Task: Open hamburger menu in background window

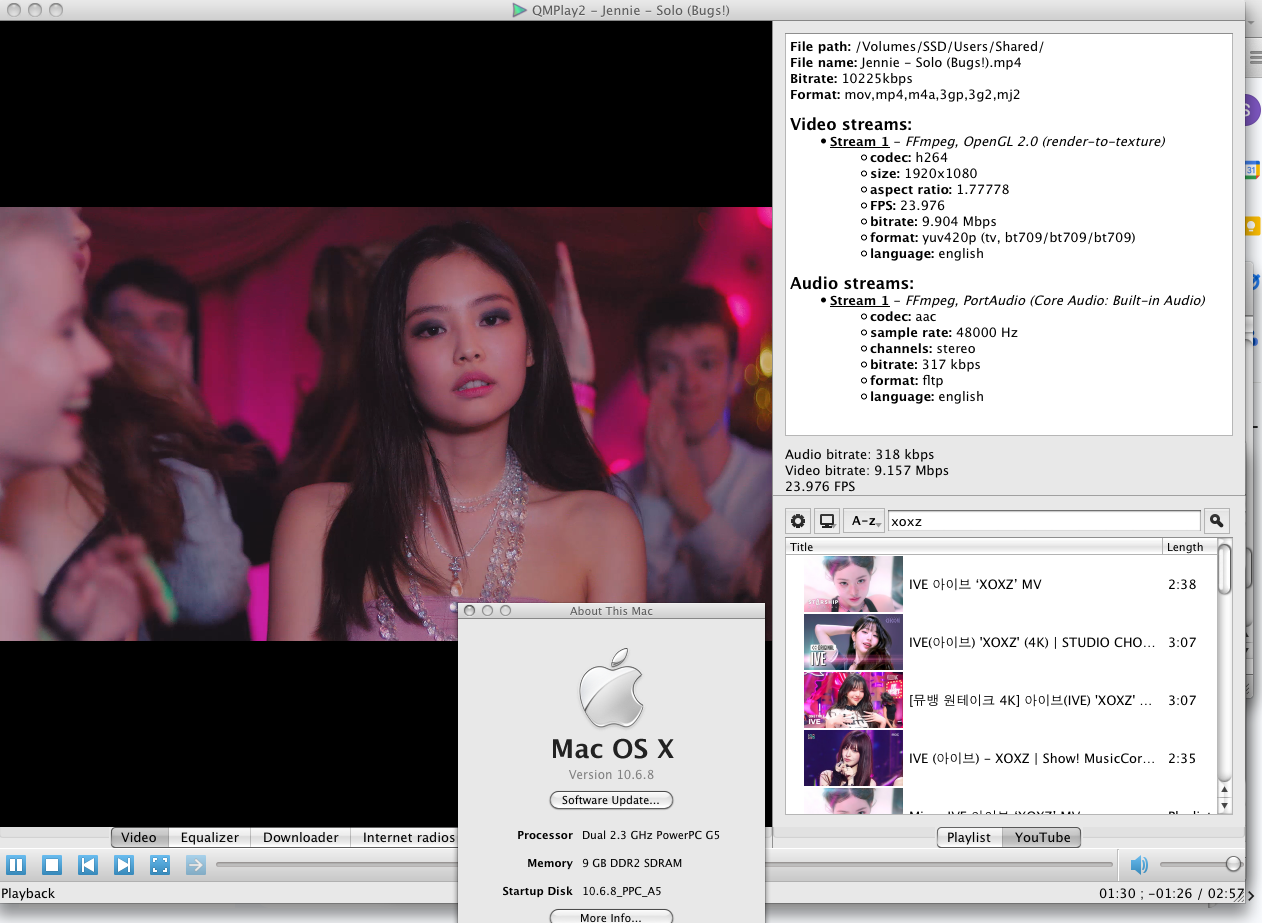Action: (x=1255, y=59)
